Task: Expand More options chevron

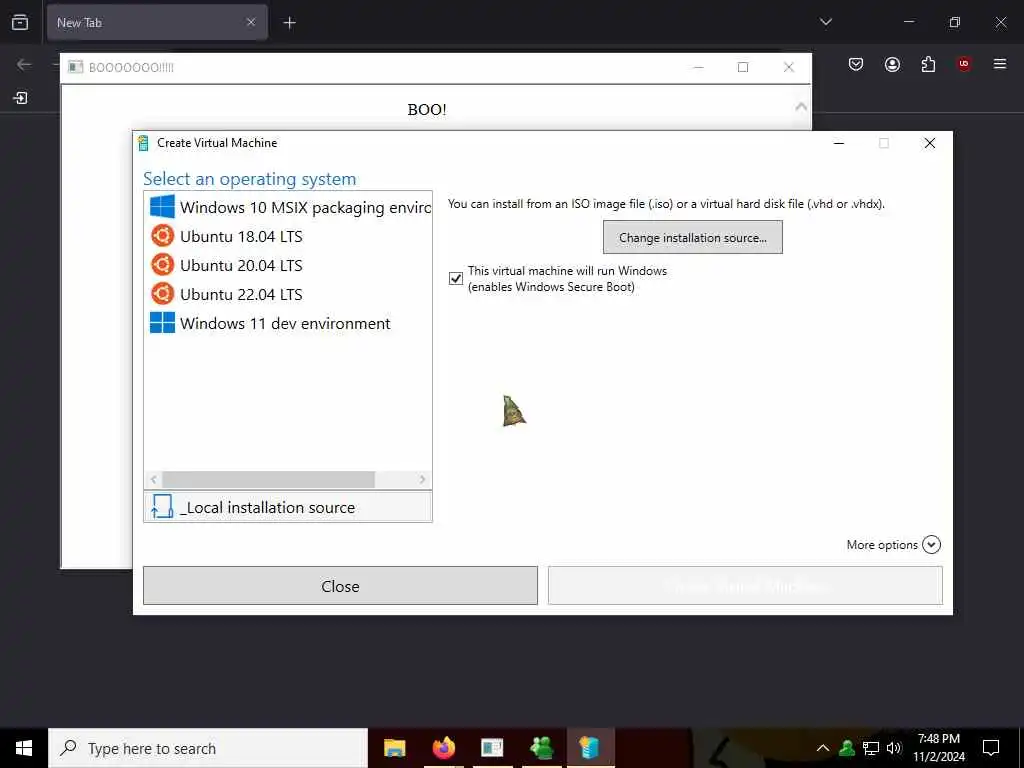Action: pos(931,545)
